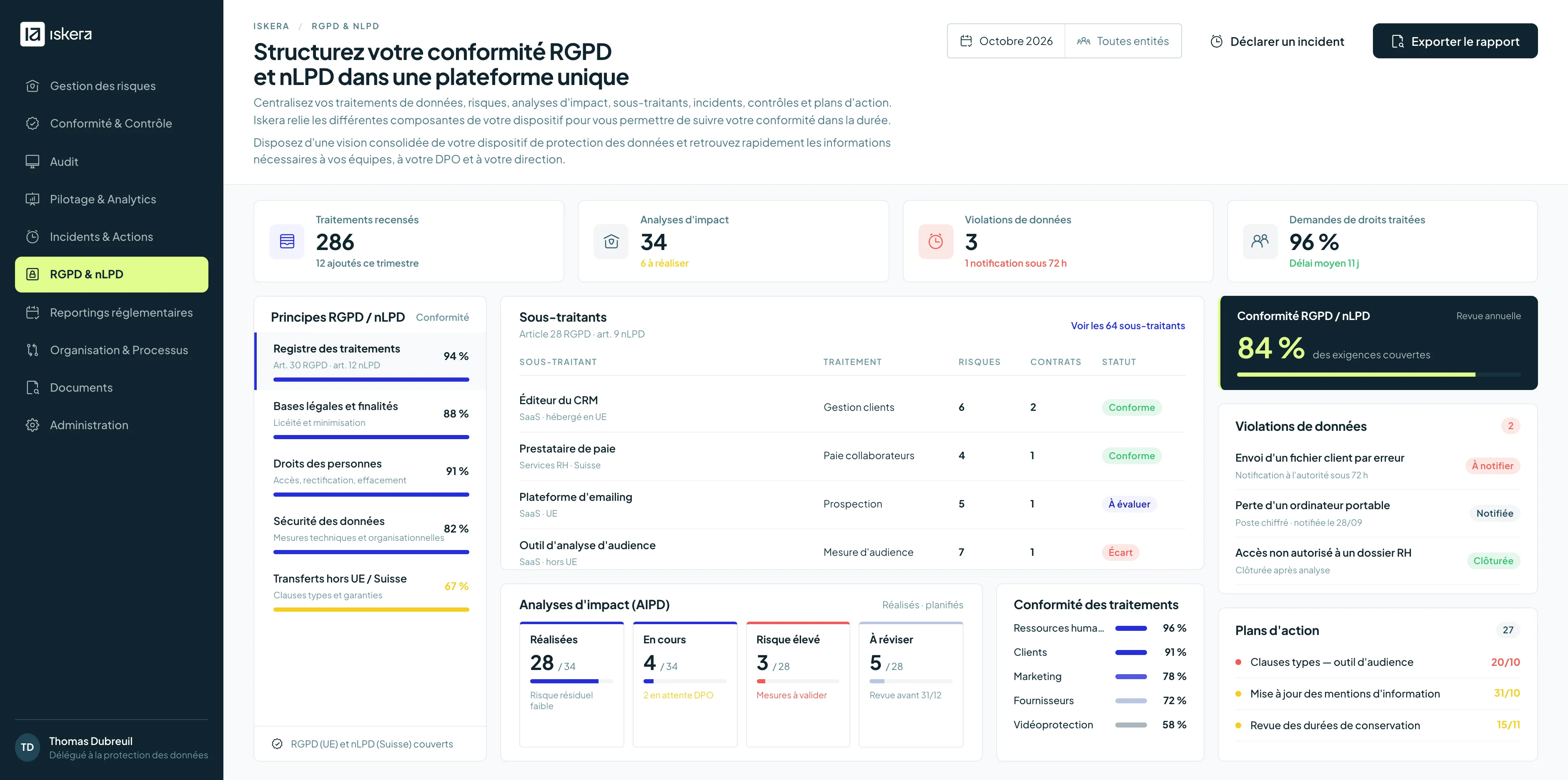This screenshot has height=780, width=1568.
Task: Click the Traitements recensés list icon
Action: coord(287,242)
